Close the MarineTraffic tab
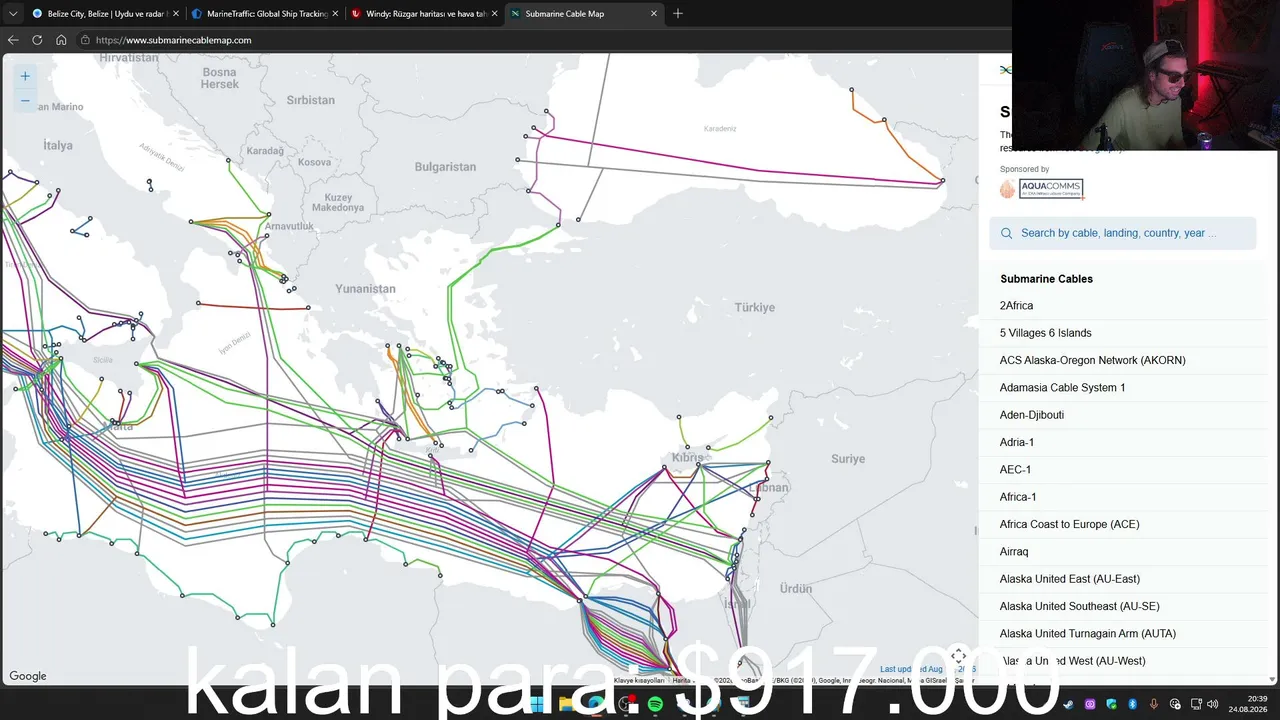The image size is (1280, 720). [335, 14]
